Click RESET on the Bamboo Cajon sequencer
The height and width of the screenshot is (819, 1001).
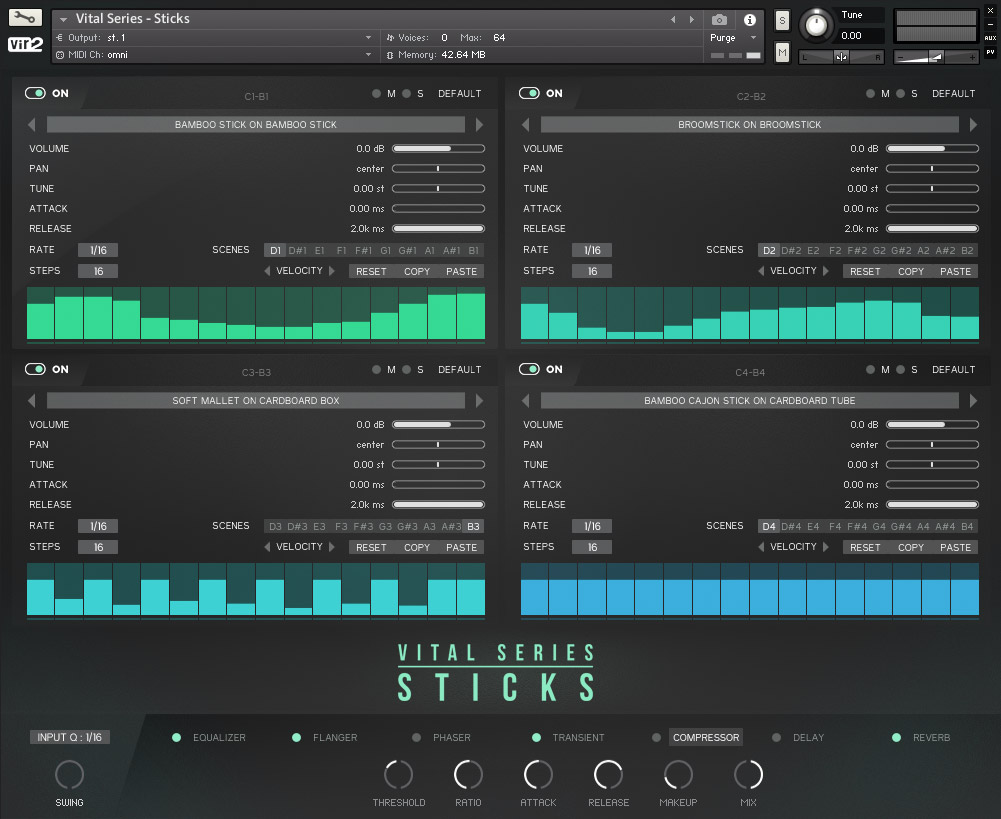pyautogui.click(x=864, y=547)
